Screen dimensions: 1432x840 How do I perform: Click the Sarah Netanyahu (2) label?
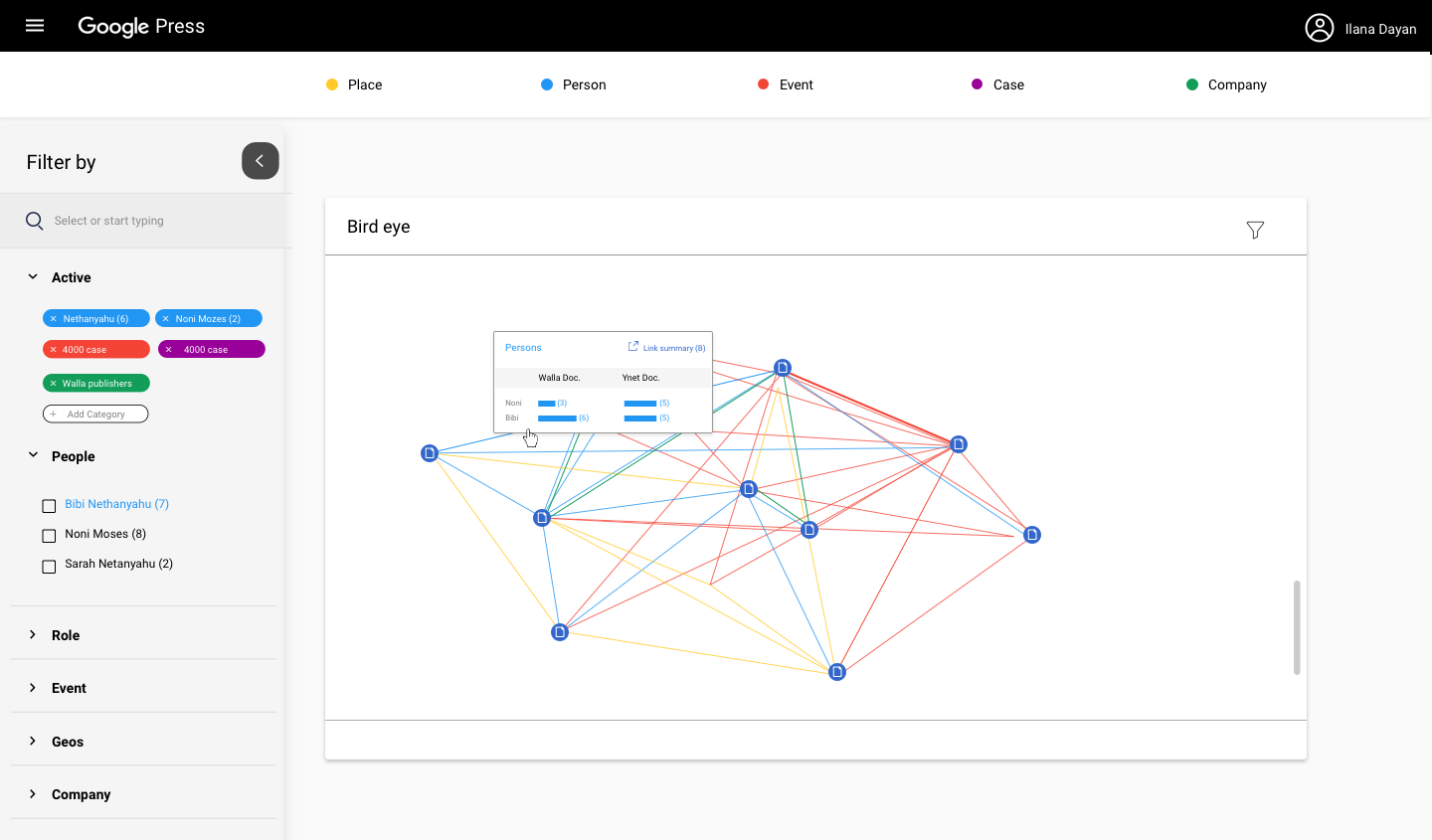click(x=119, y=564)
